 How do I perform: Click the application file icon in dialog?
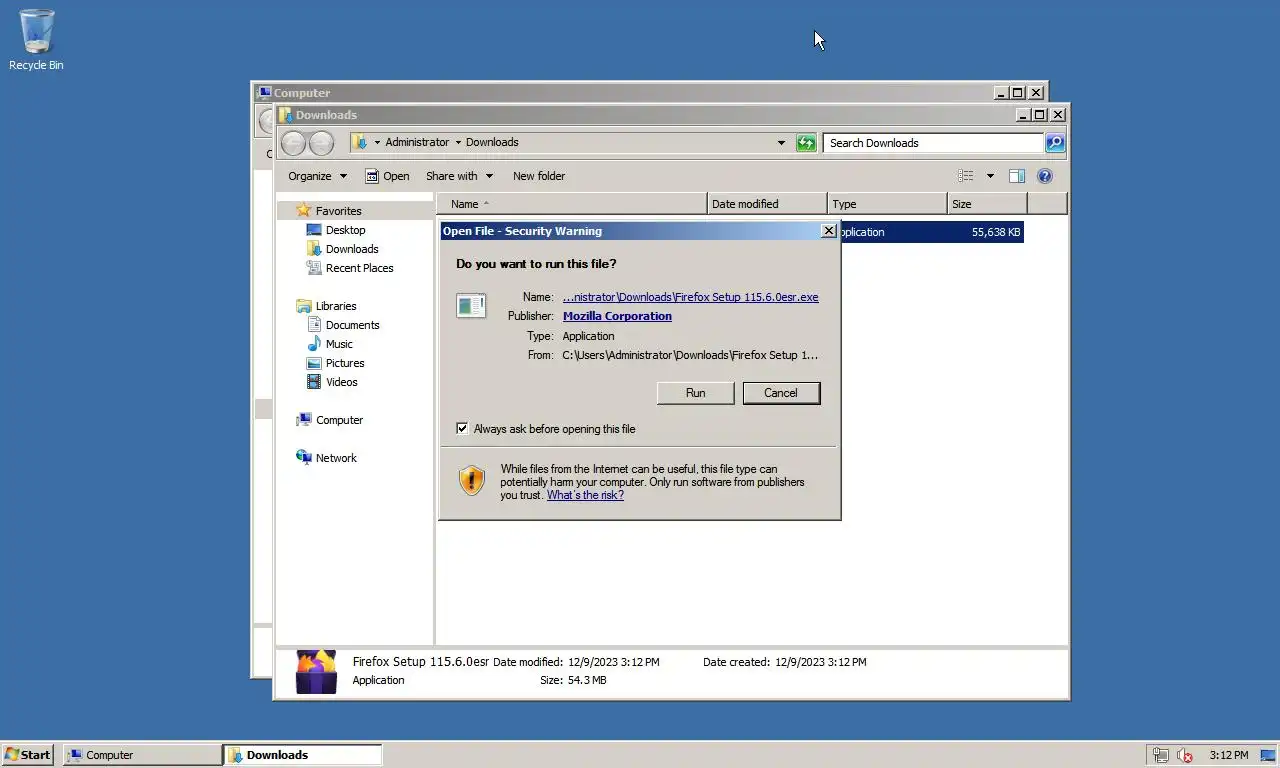point(471,305)
